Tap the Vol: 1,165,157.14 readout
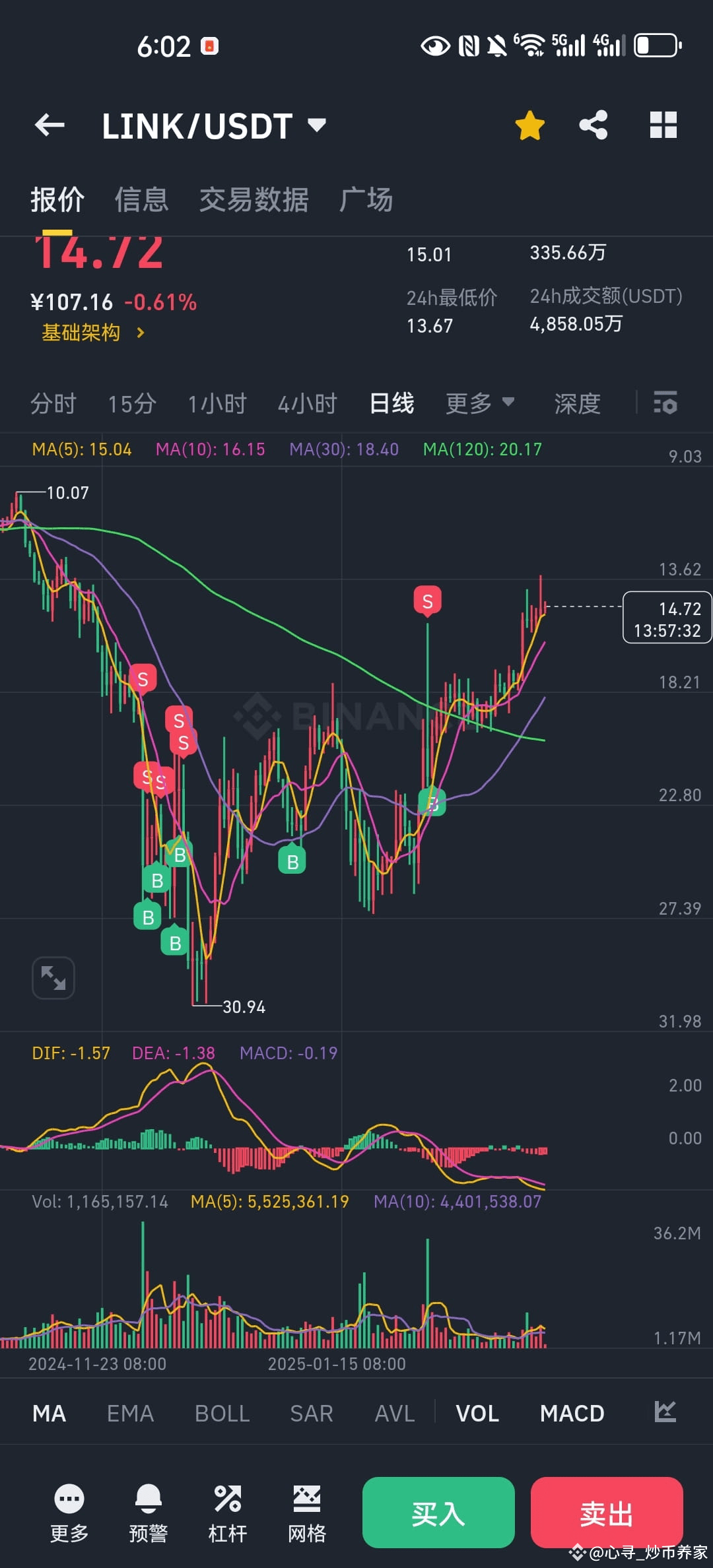The image size is (713, 1568). click(x=100, y=1202)
